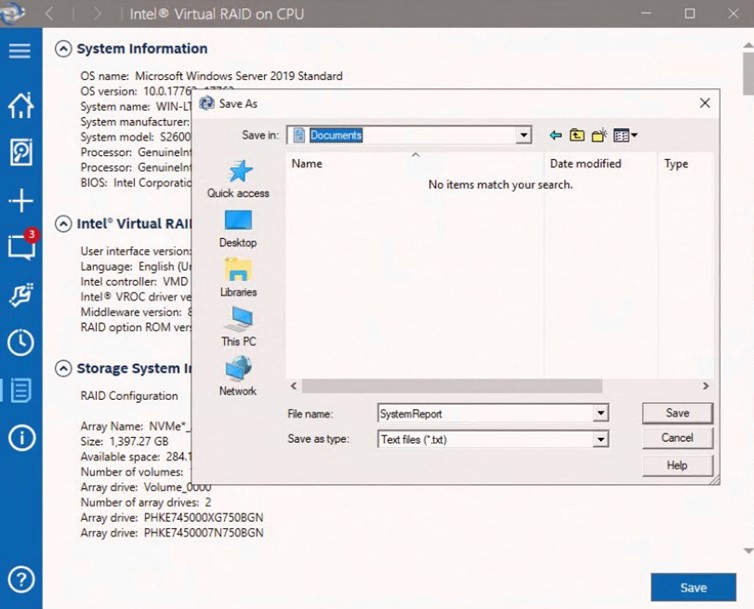Select the system report document icon
Viewport: 754px width, 609px height.
point(21,390)
